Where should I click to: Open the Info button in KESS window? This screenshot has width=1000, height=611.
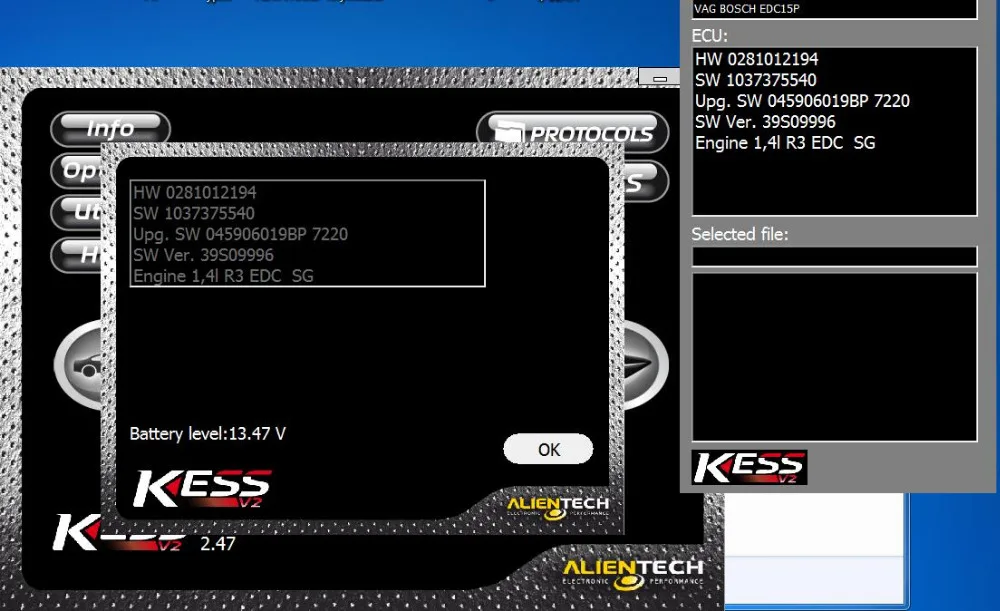pyautogui.click(x=110, y=128)
